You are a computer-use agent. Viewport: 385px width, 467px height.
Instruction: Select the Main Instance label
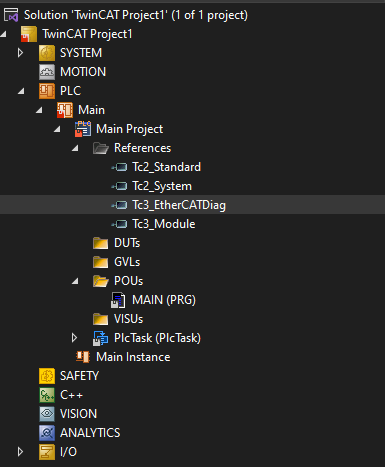coord(133,357)
